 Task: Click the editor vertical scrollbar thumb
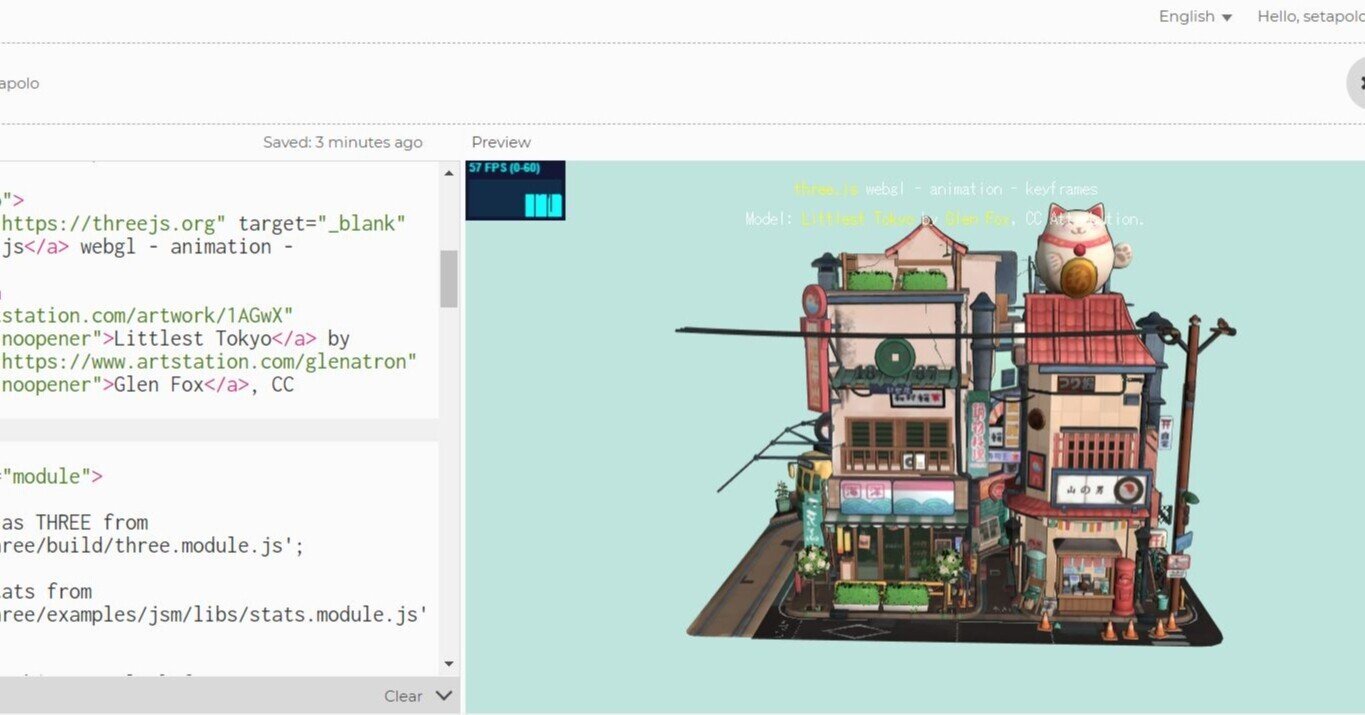(449, 278)
